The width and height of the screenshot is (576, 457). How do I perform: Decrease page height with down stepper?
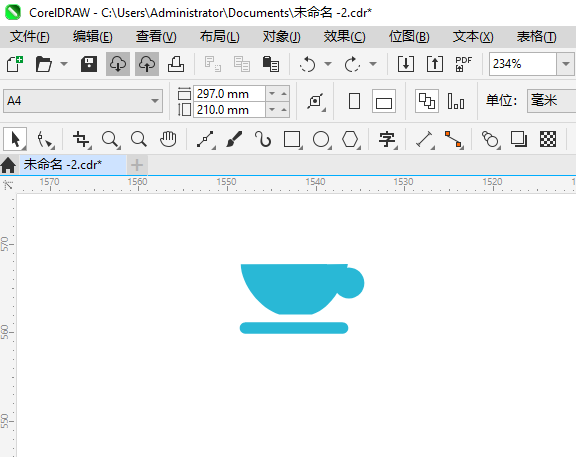[x=272, y=109]
